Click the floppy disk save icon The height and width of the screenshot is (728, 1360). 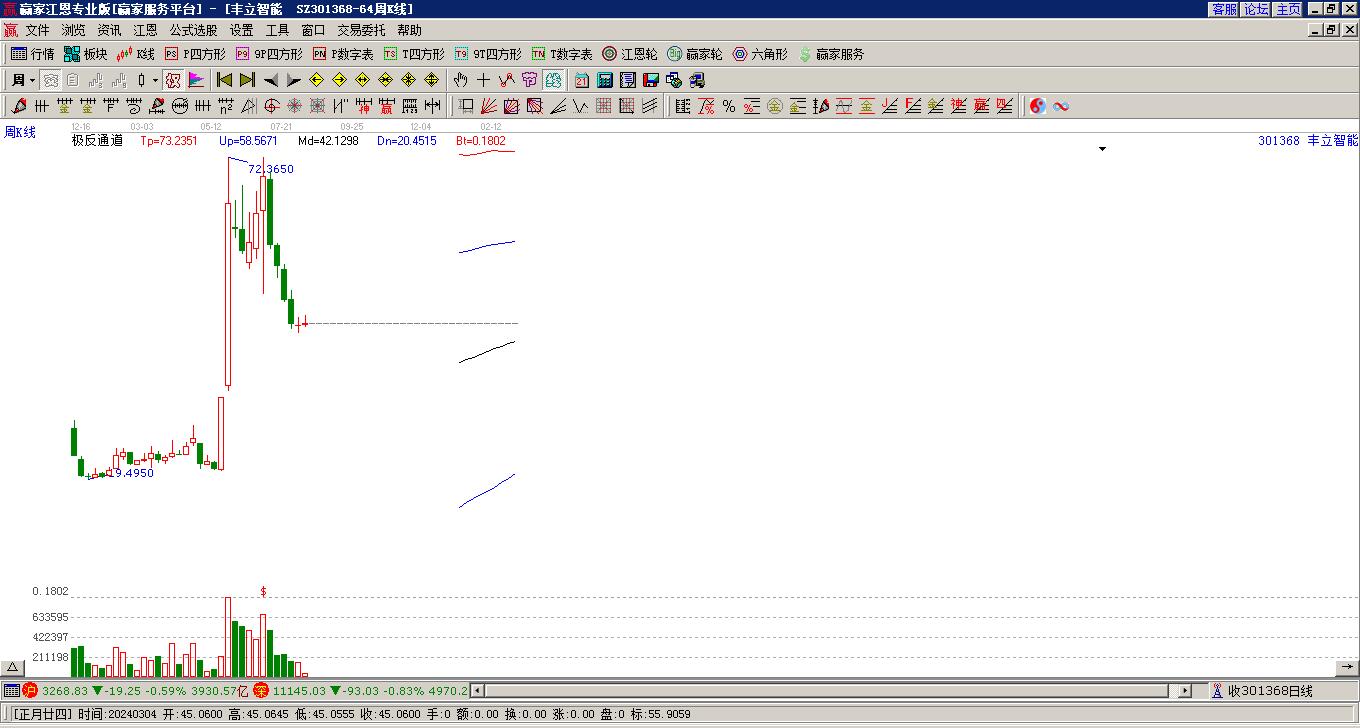(651, 80)
